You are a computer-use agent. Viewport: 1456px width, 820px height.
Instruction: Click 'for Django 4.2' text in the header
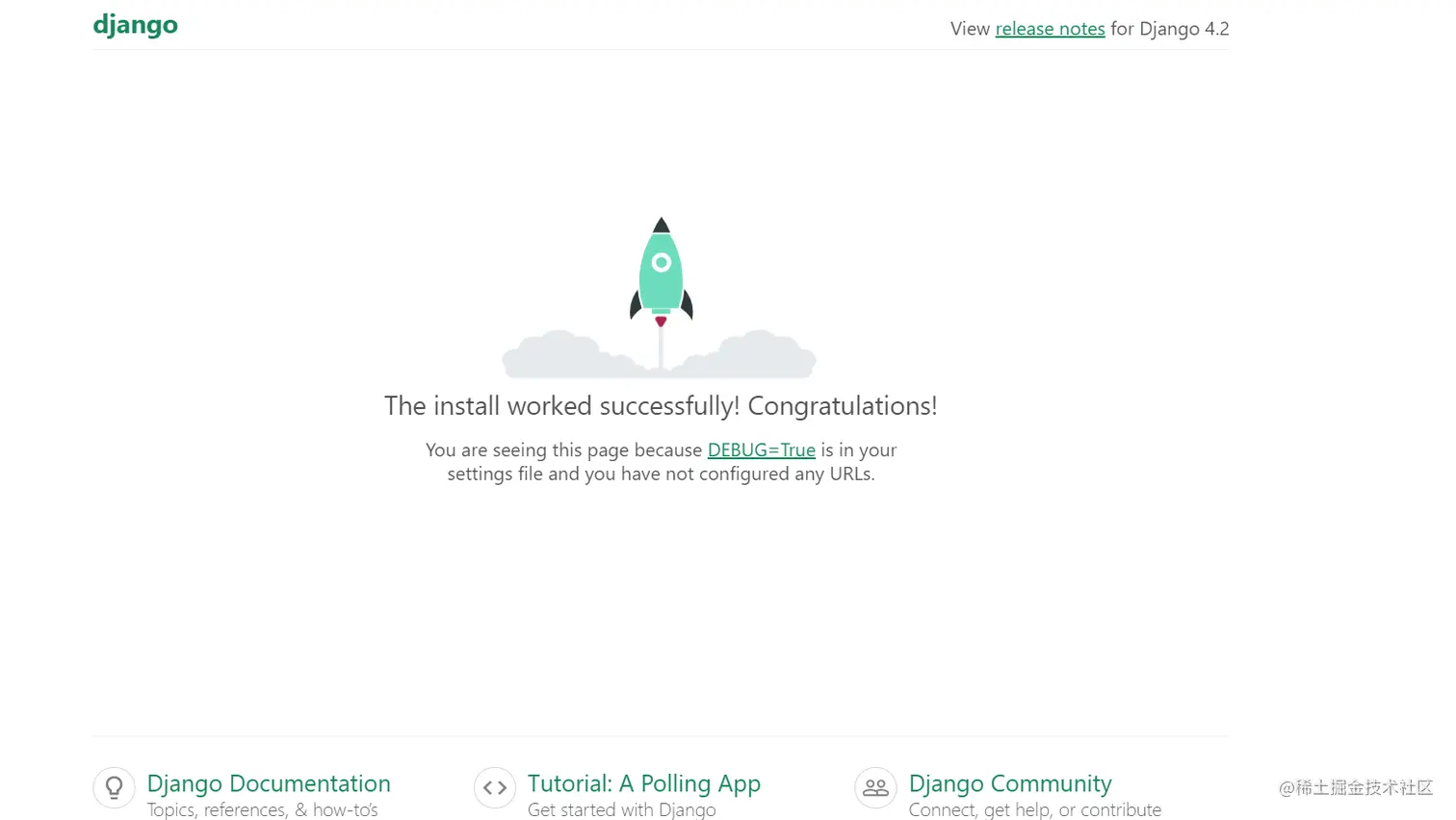[x=1170, y=29]
